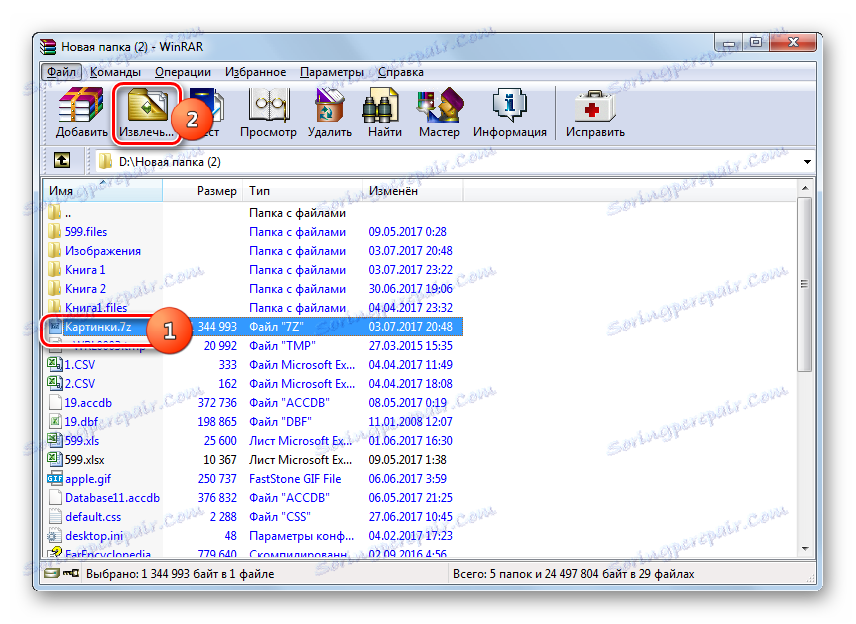The width and height of the screenshot is (856, 624).
Task: Click the type text Файл "CSS"
Action: 280,516
